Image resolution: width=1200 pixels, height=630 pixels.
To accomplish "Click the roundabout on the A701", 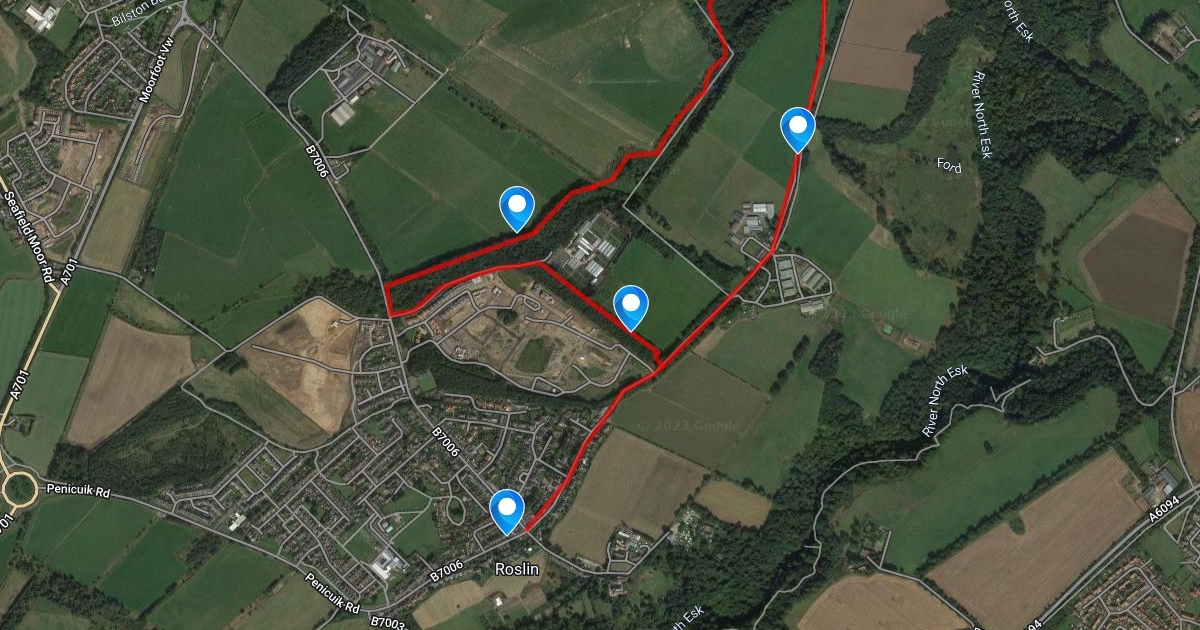I will [18, 490].
